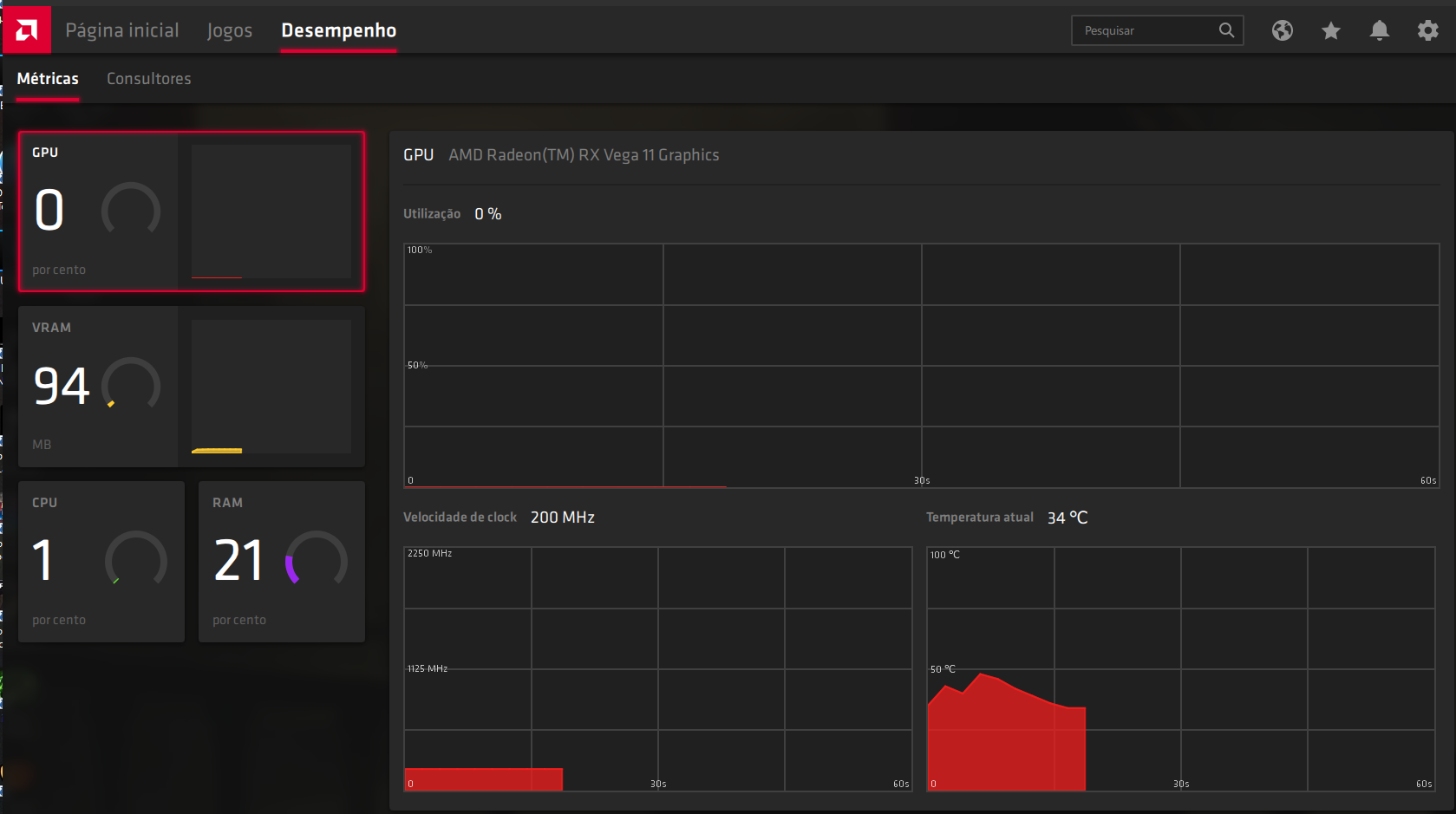
Task: Select Desempenho tab
Action: (339, 30)
